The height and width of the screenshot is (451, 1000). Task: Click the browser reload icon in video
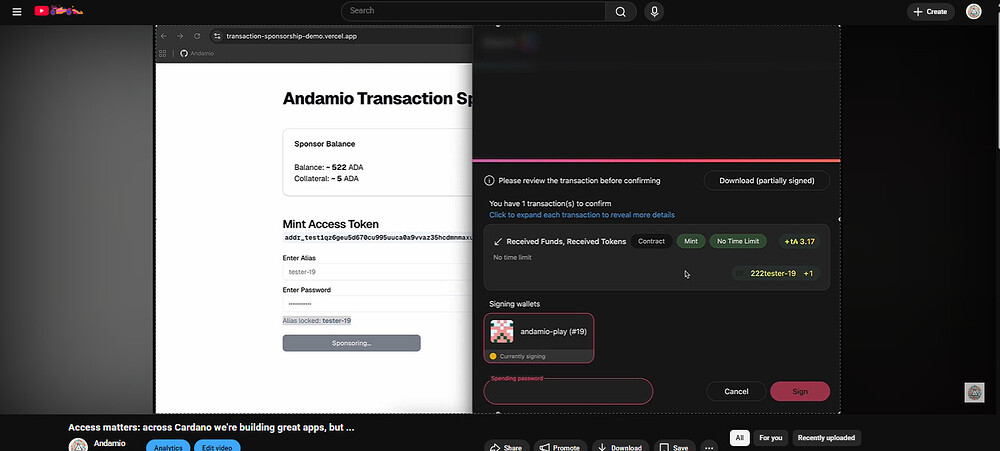197,36
